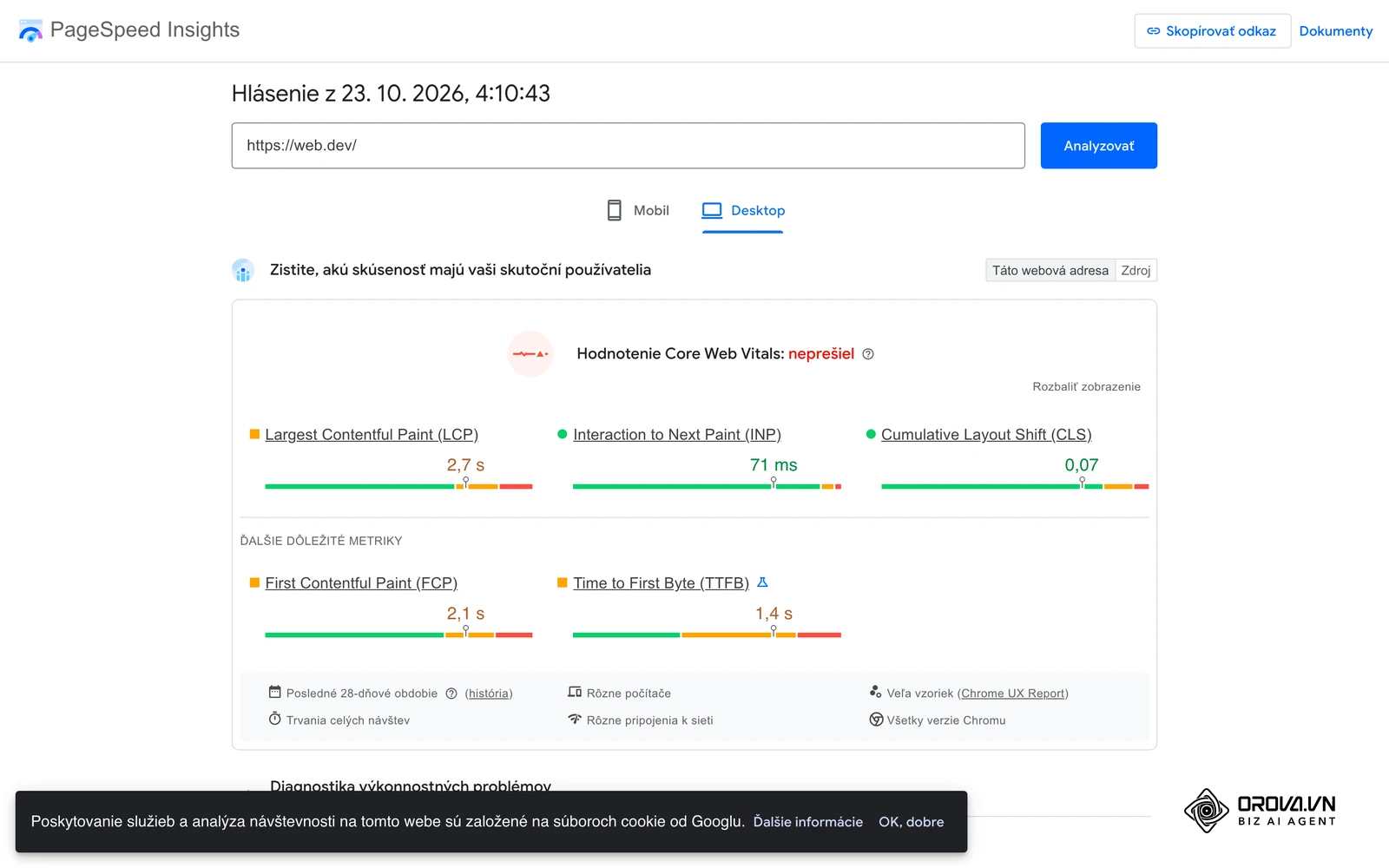Click the LCP value 2,7 s

(465, 465)
